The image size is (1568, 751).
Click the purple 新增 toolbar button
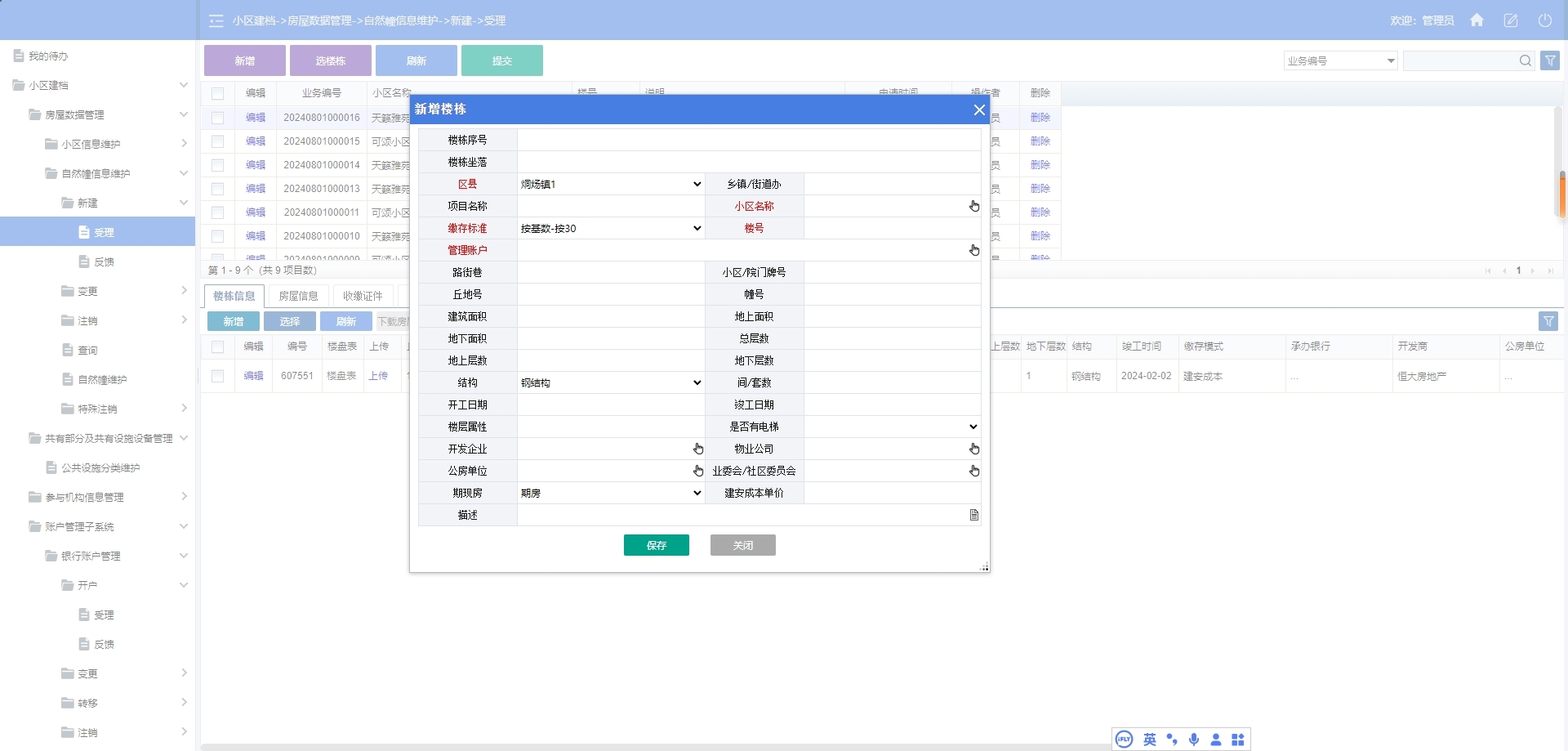tap(245, 60)
